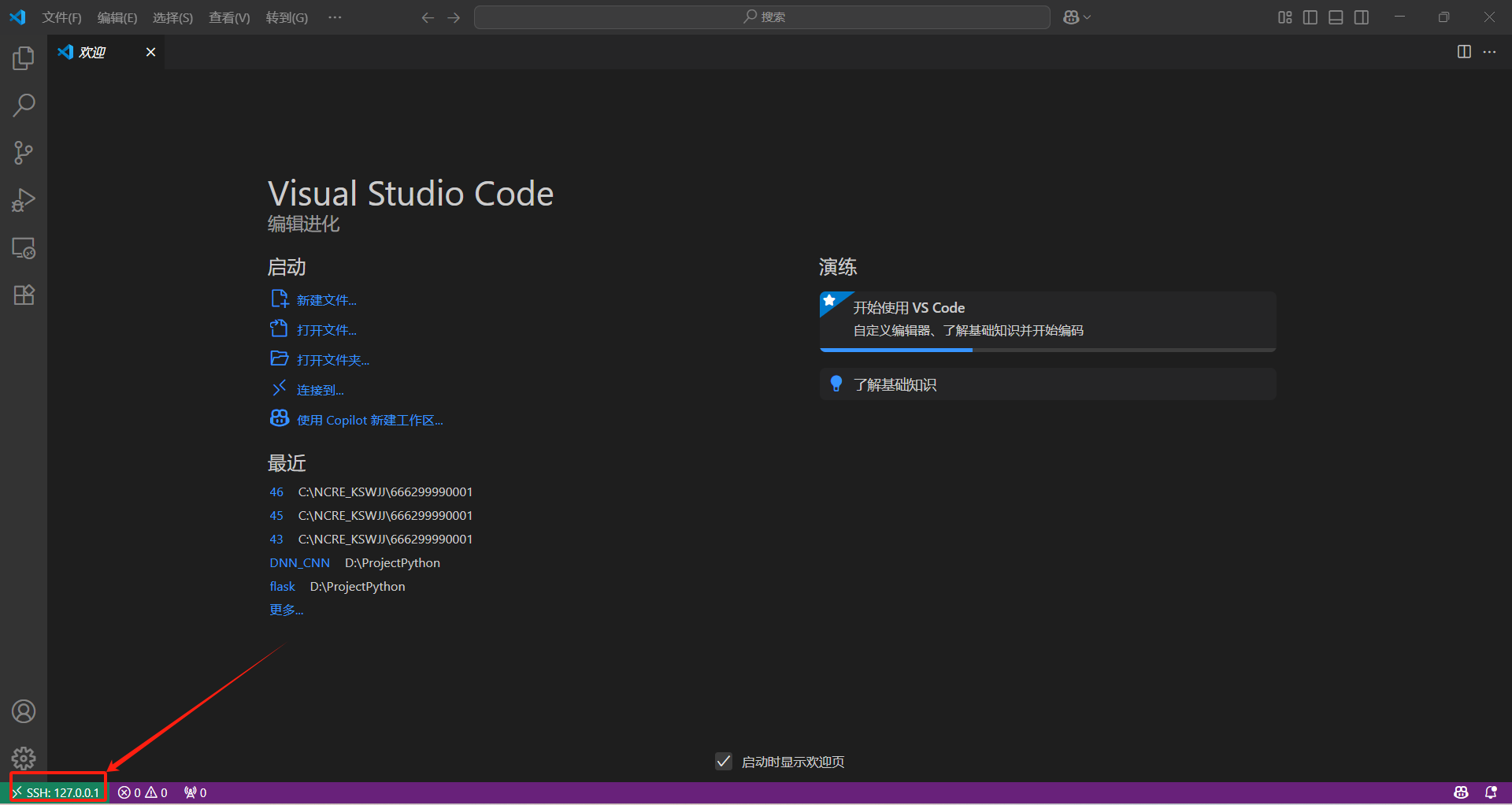Open recent project DNN_CNN
The height and width of the screenshot is (805, 1512).
point(299,562)
